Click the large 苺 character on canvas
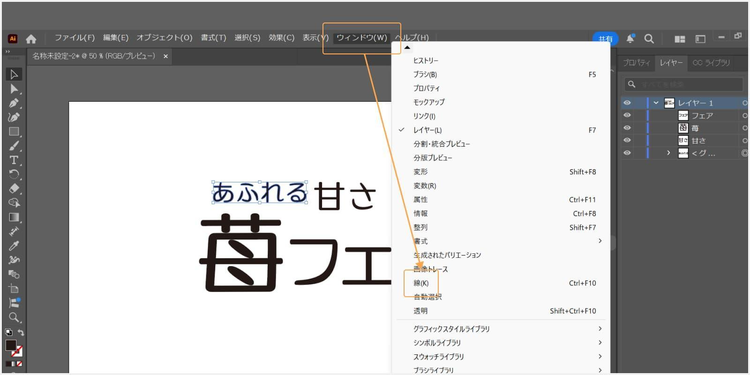This screenshot has width=750, height=375. tap(240, 252)
